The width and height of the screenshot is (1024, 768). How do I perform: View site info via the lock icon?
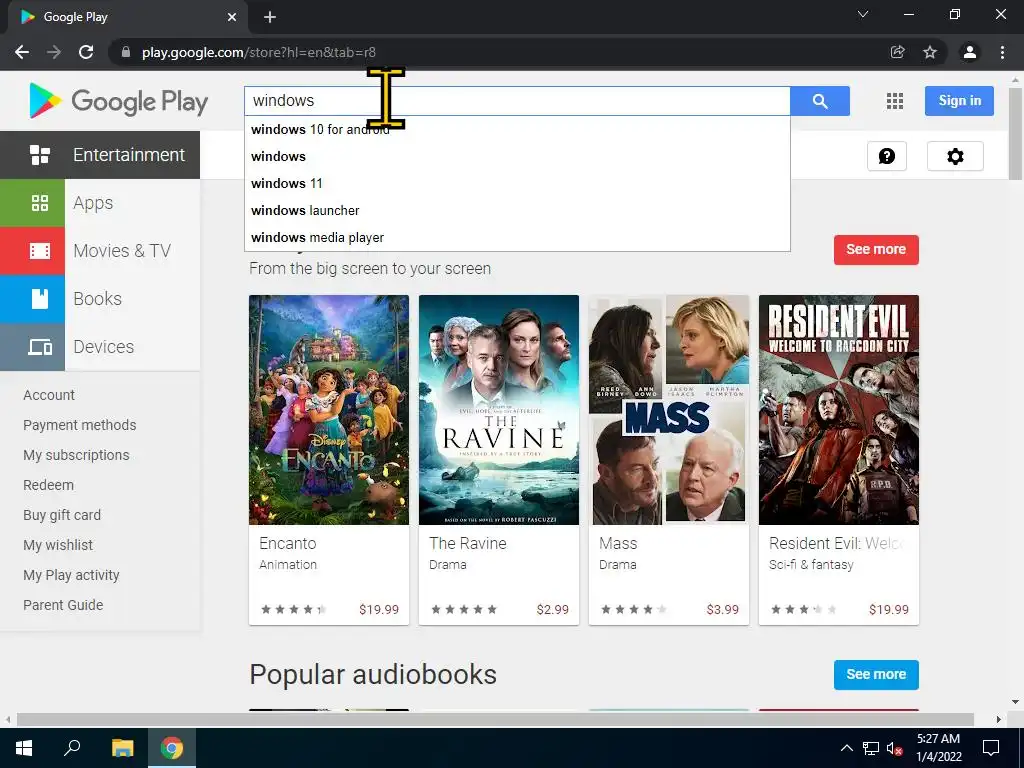126,52
